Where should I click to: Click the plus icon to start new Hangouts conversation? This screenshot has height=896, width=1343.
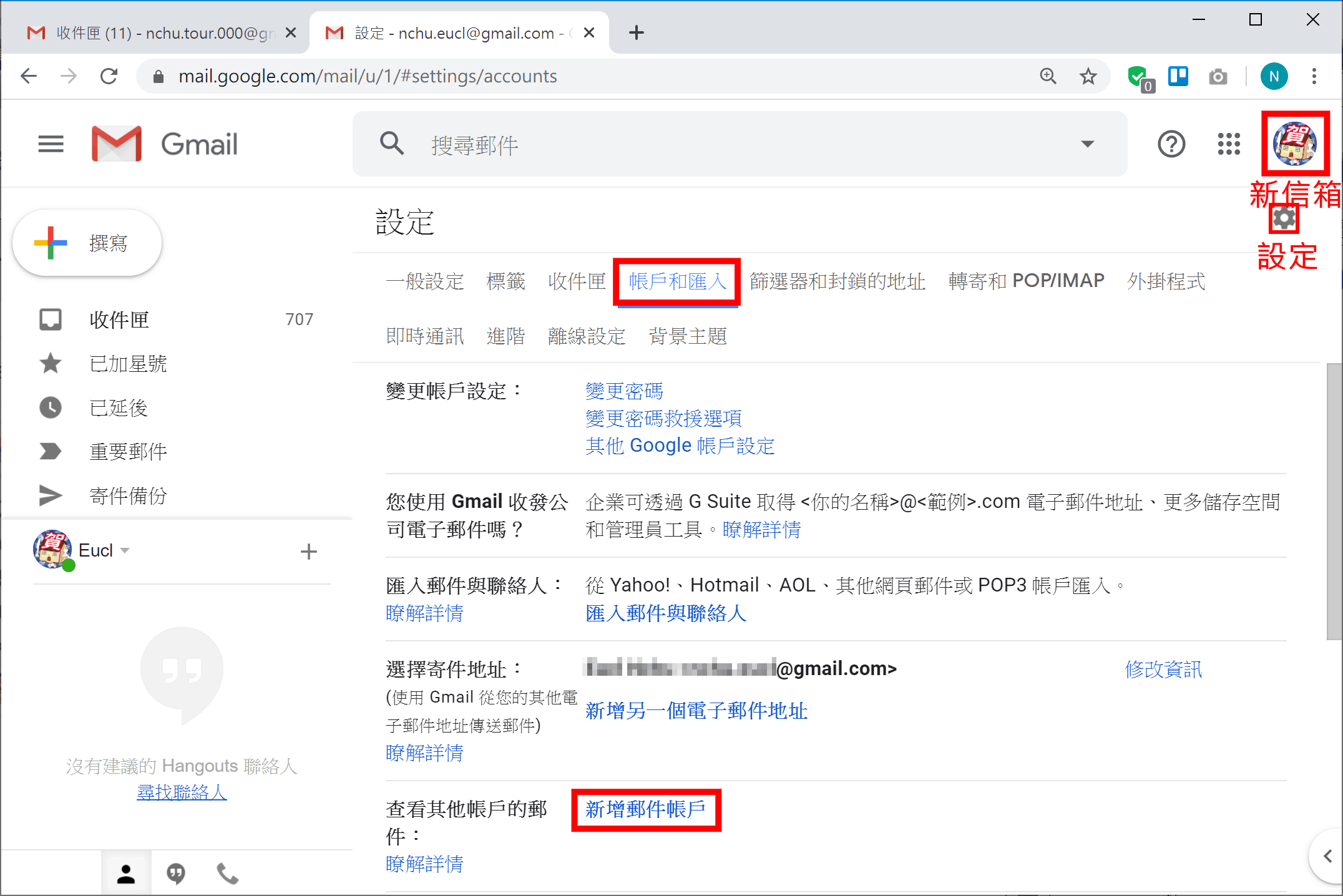[308, 551]
